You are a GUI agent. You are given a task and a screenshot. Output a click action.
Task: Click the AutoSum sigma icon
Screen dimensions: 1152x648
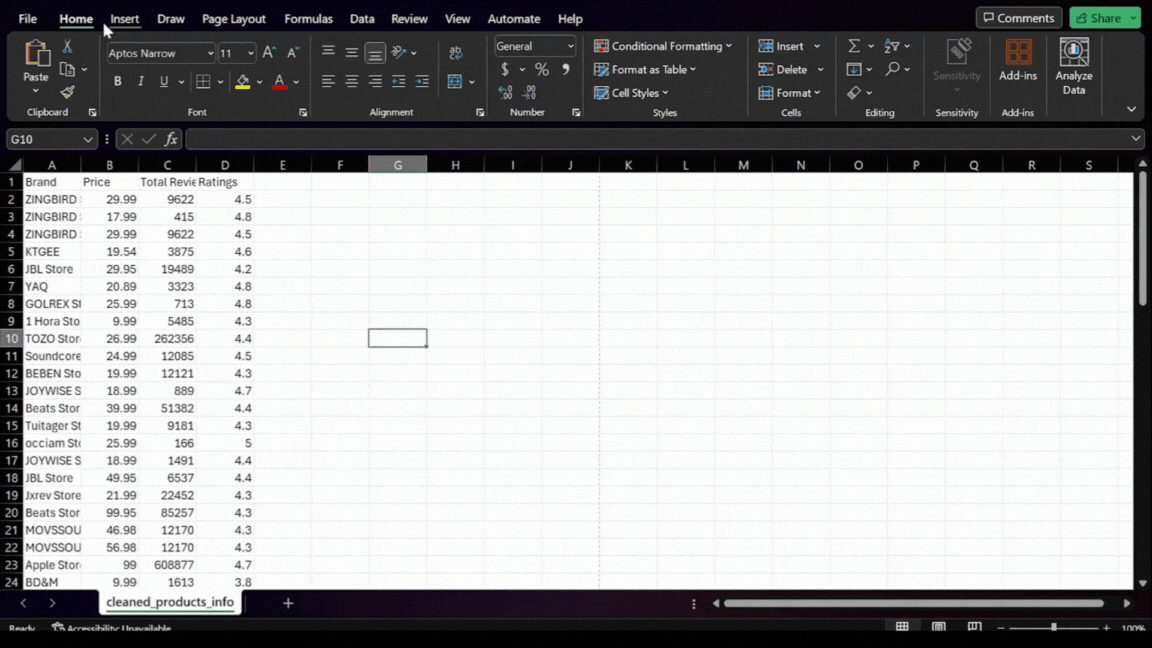pyautogui.click(x=854, y=46)
